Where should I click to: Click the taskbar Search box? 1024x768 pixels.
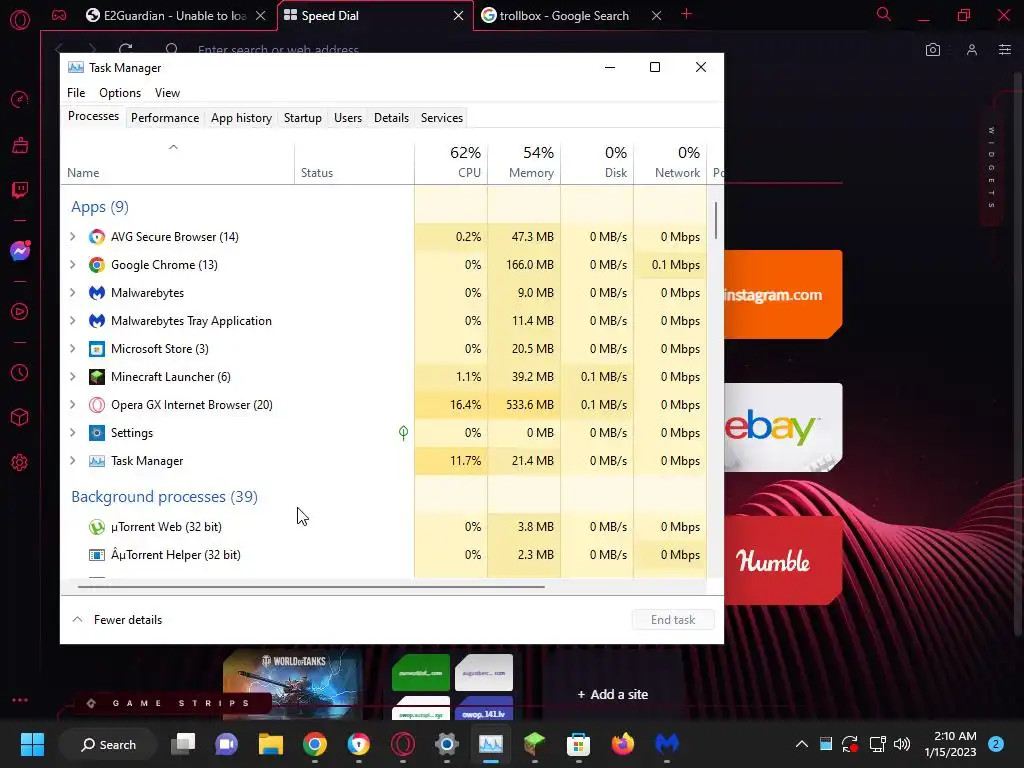coord(108,744)
